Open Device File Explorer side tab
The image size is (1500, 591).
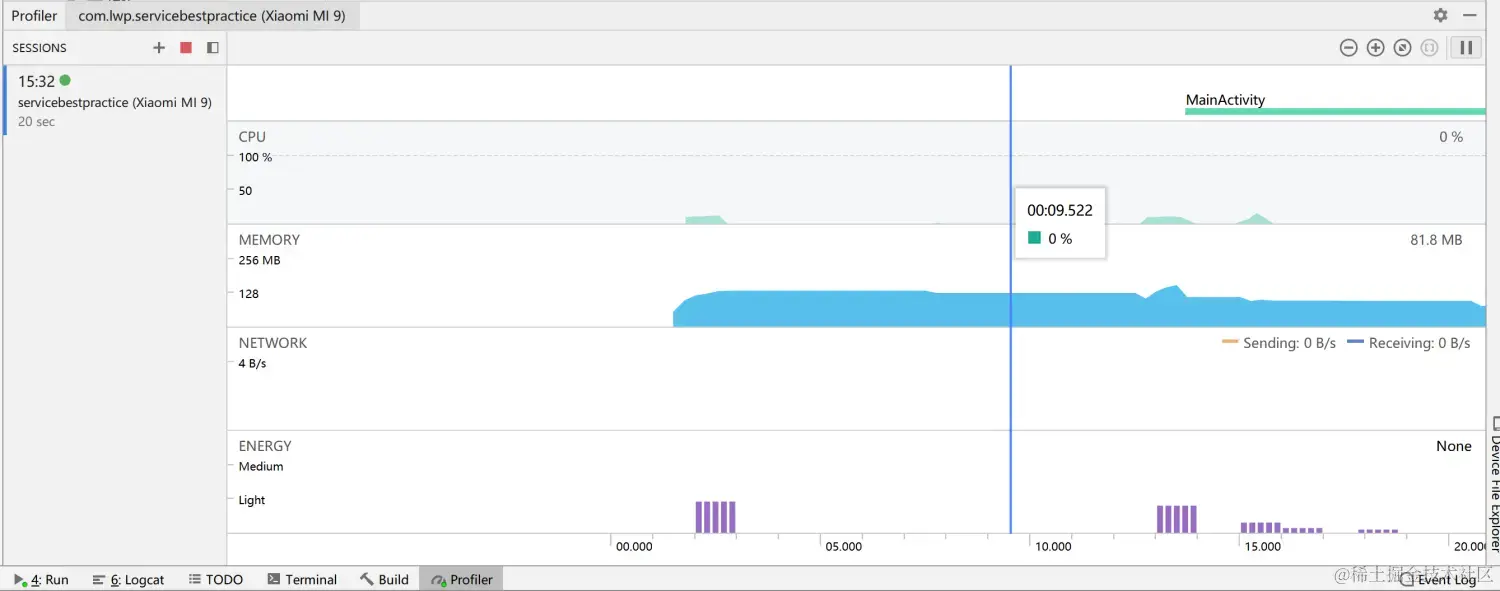1494,485
